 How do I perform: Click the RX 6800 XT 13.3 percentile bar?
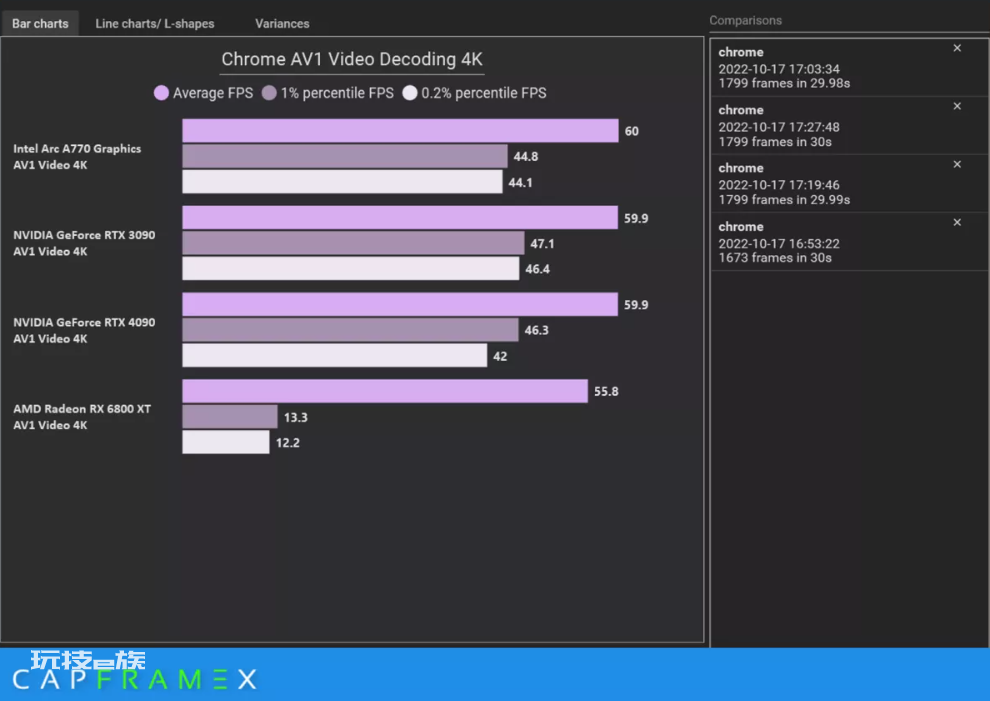coord(230,417)
